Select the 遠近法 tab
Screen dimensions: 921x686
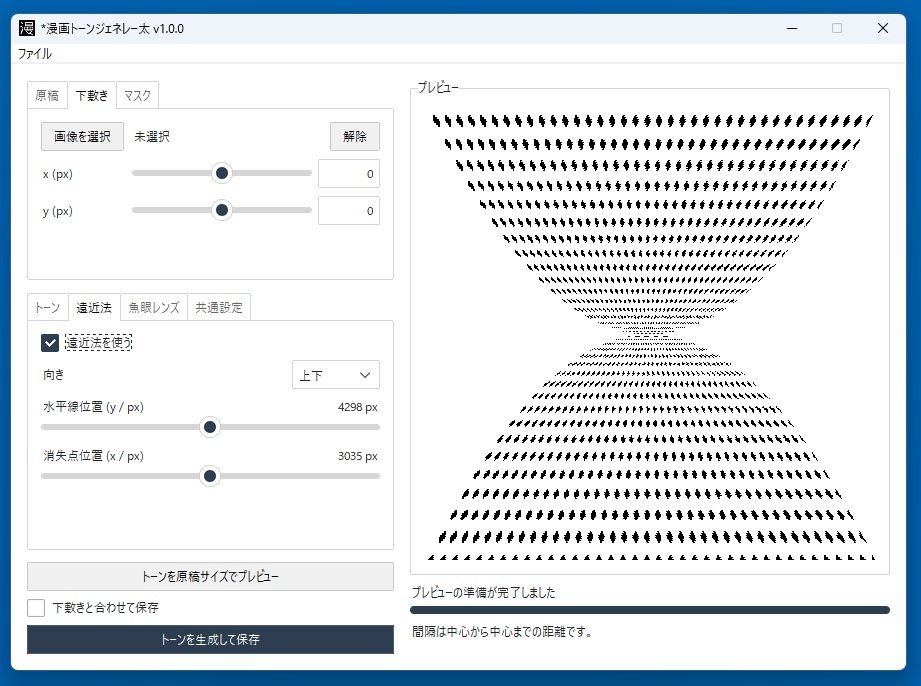94,307
